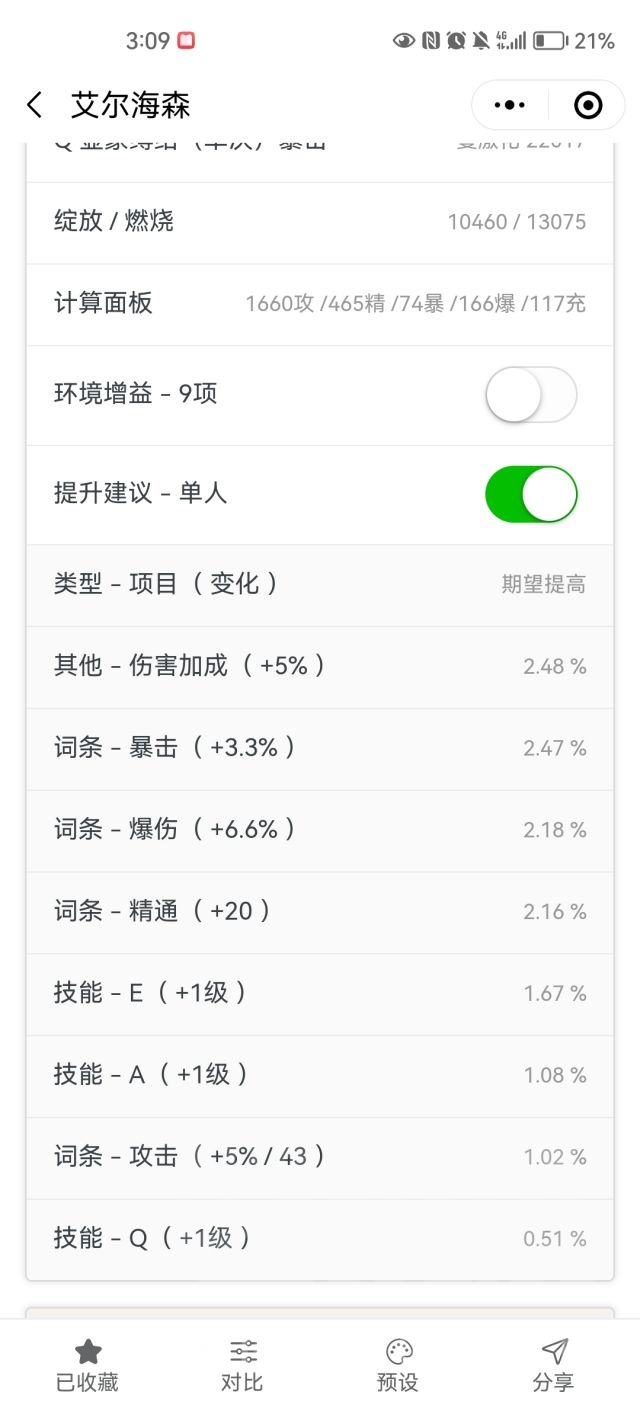Tap the 技能 - Q (+1级) row
Screen dimensions: 640x1408
[x=320, y=1239]
